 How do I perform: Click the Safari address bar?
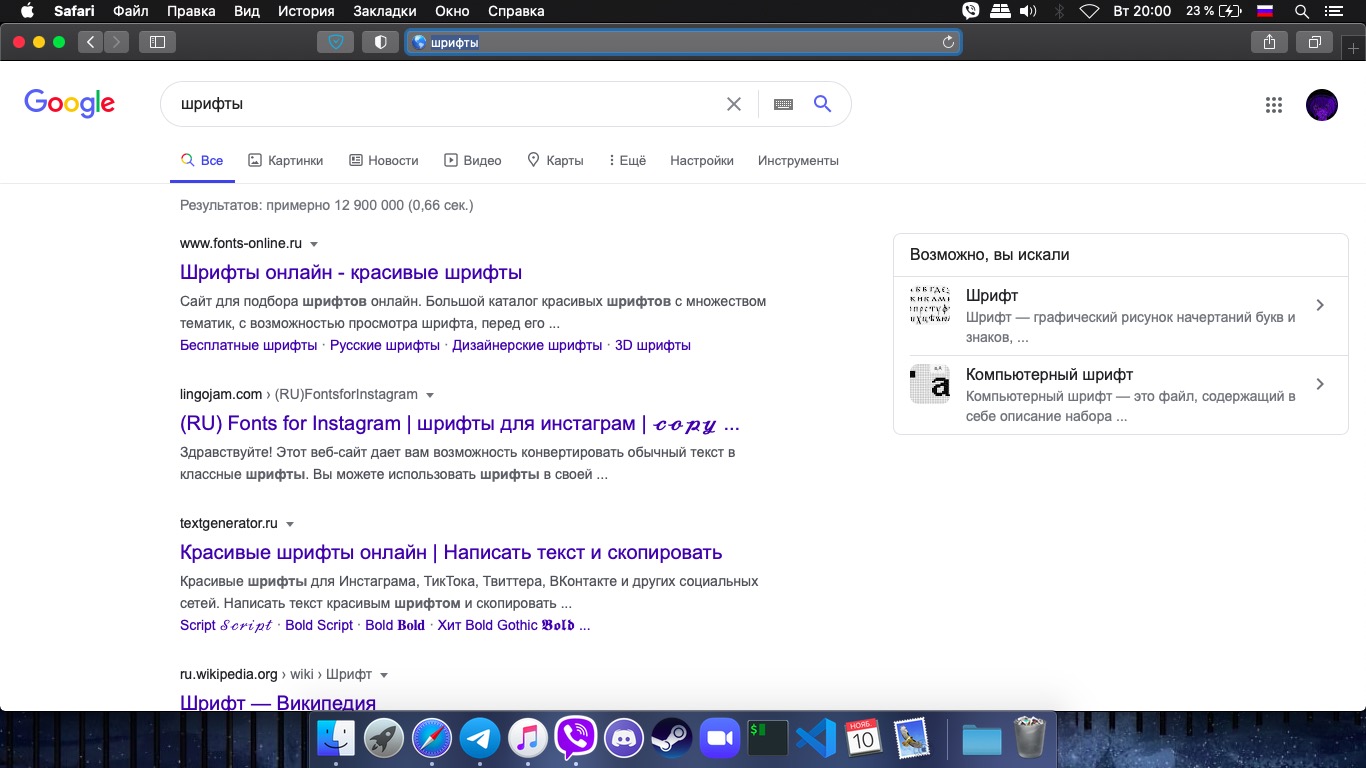click(x=683, y=42)
